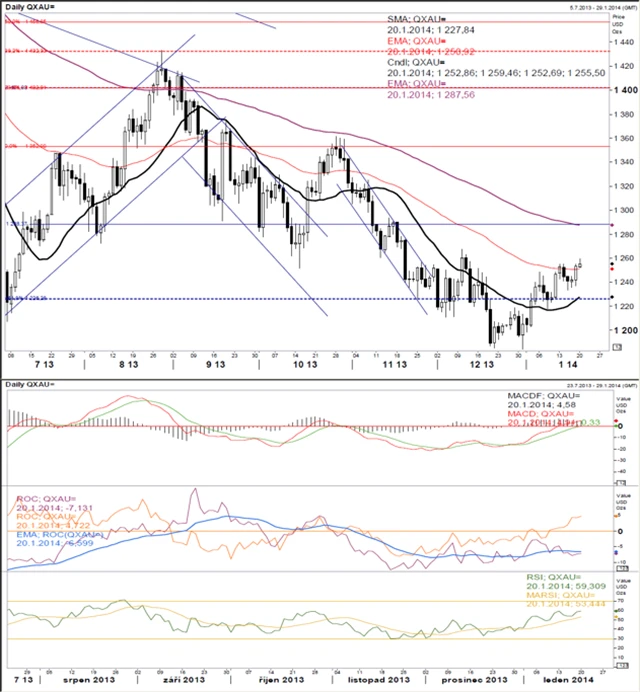Viewport: 640px width, 692px height.
Task: Click the Daily QXAU= title of lower chart
Action: [30, 384]
